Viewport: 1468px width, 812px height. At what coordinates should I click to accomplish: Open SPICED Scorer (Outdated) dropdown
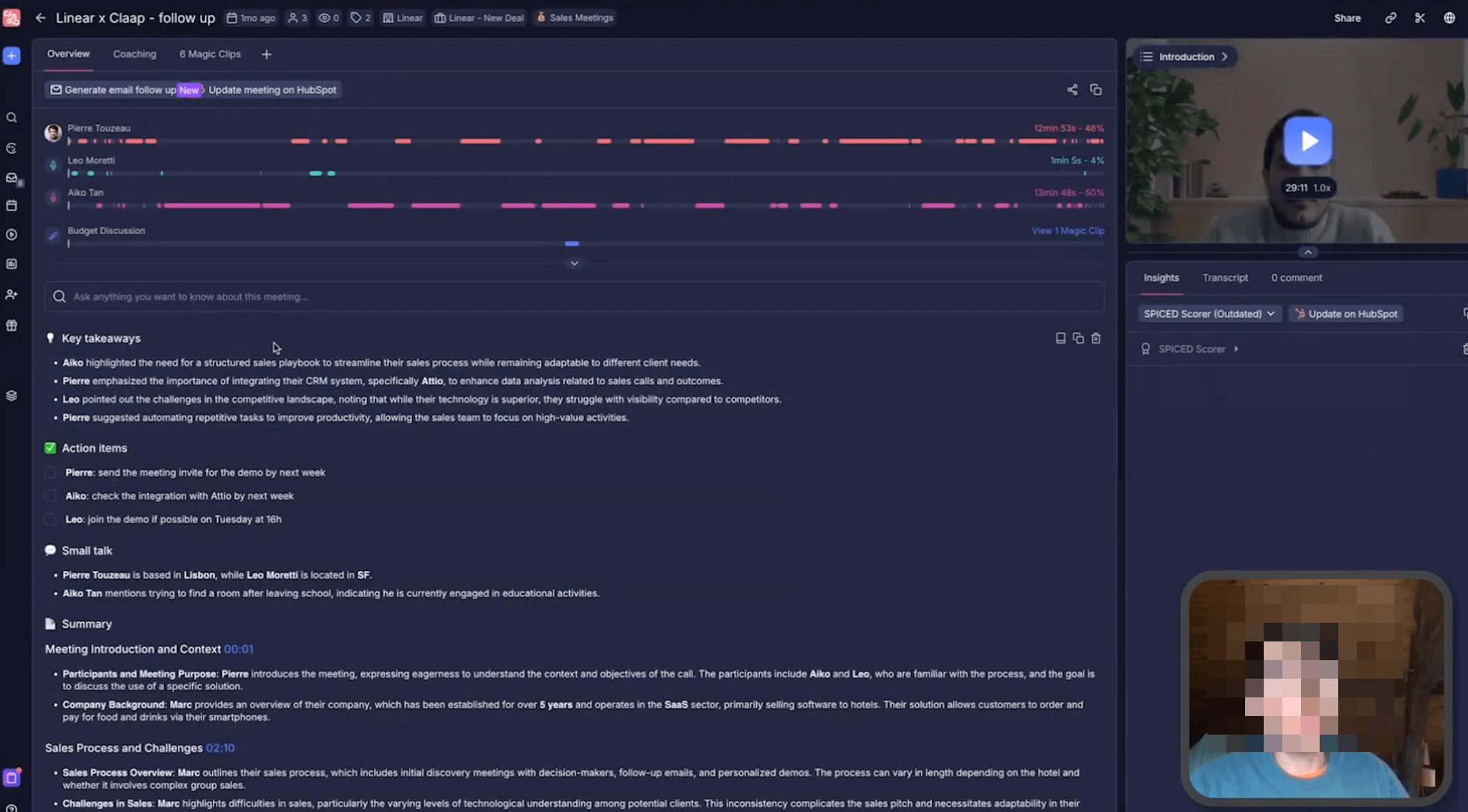tap(1209, 314)
